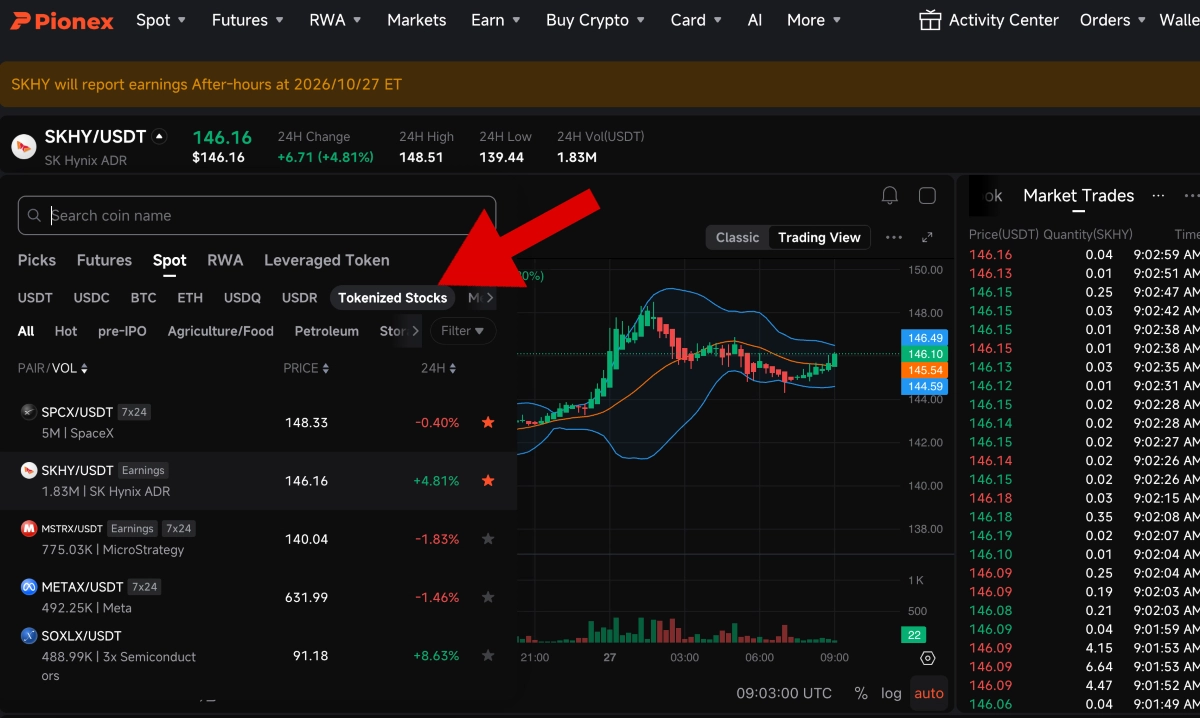Viewport: 1200px width, 718px height.
Task: Open chart settings gear icon
Action: [927, 658]
